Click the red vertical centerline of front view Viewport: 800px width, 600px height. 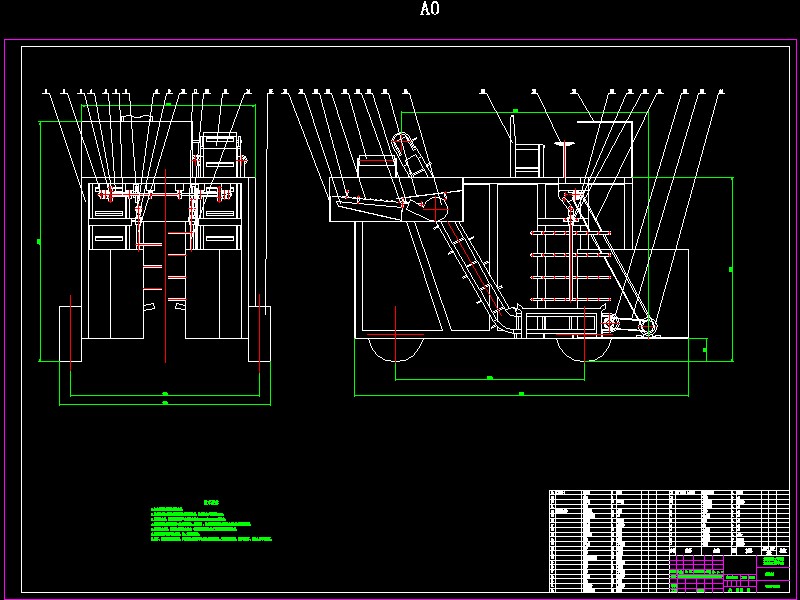click(x=165, y=266)
